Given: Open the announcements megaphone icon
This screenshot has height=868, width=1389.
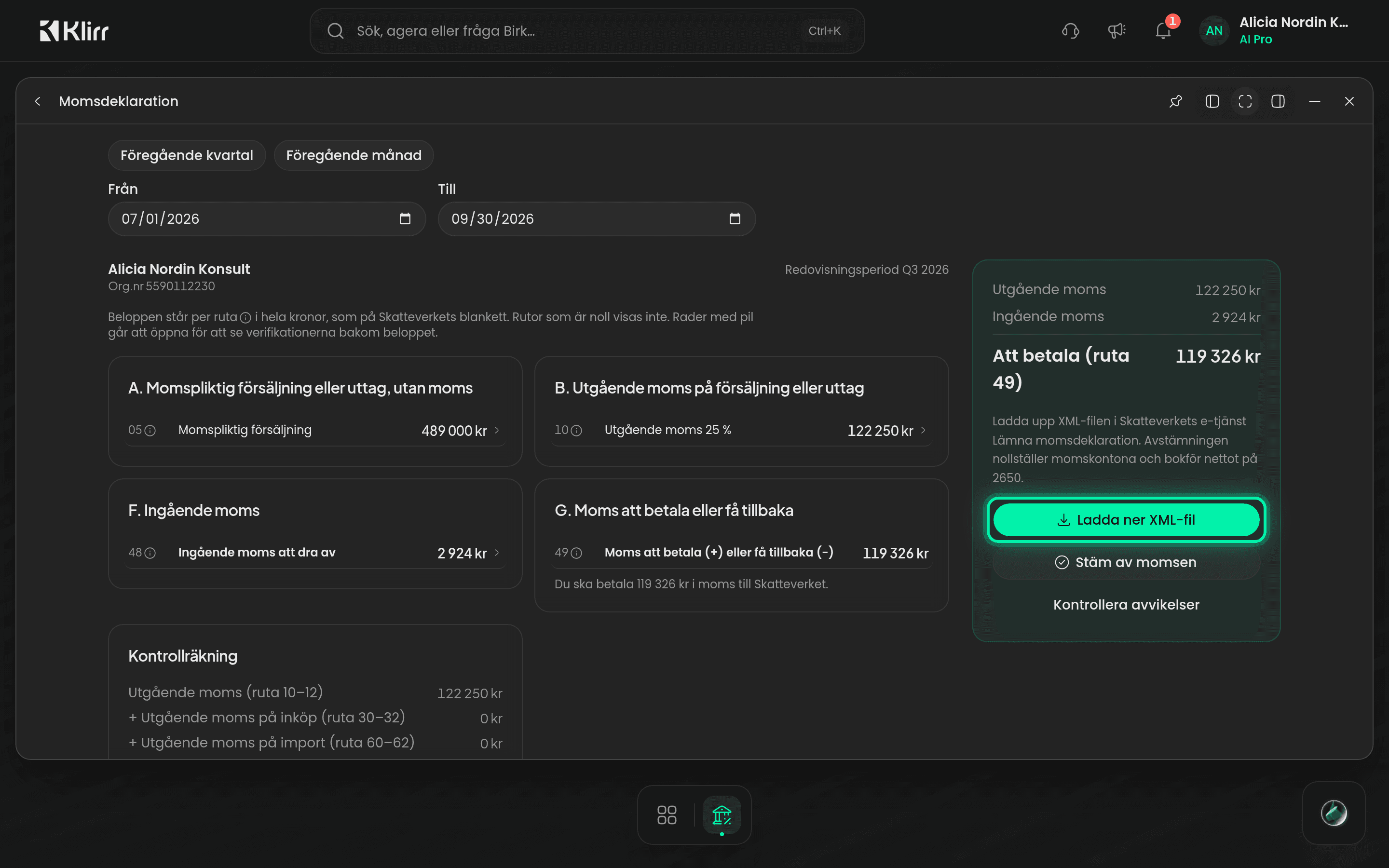Looking at the screenshot, I should 1117,30.
